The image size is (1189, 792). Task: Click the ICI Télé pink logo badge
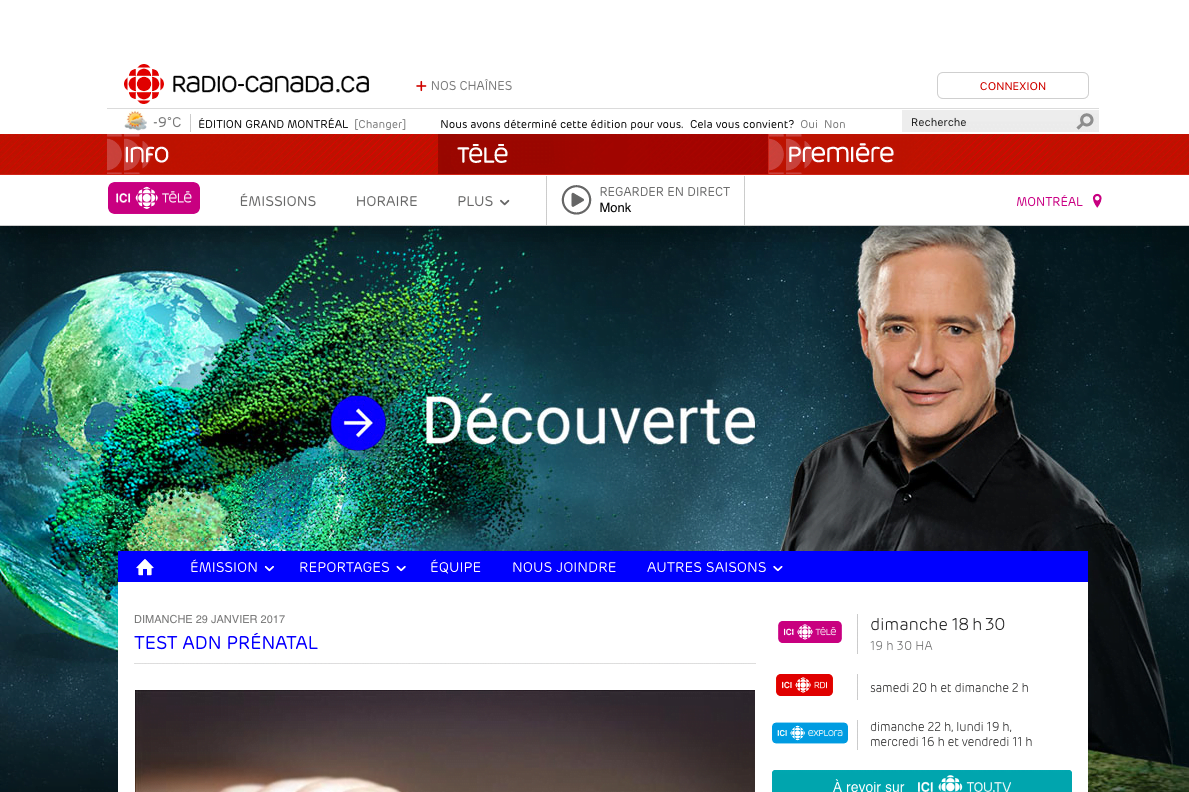(154, 198)
